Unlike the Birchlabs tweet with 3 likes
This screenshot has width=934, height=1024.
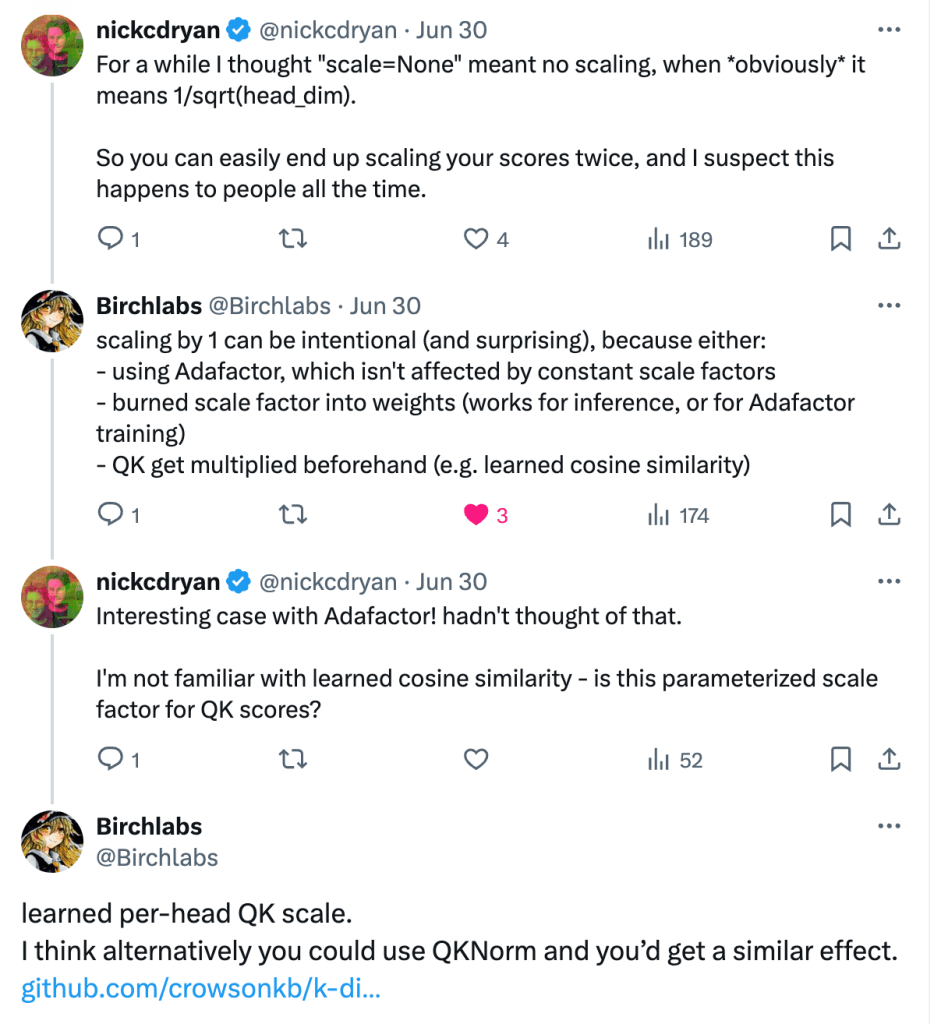click(477, 515)
